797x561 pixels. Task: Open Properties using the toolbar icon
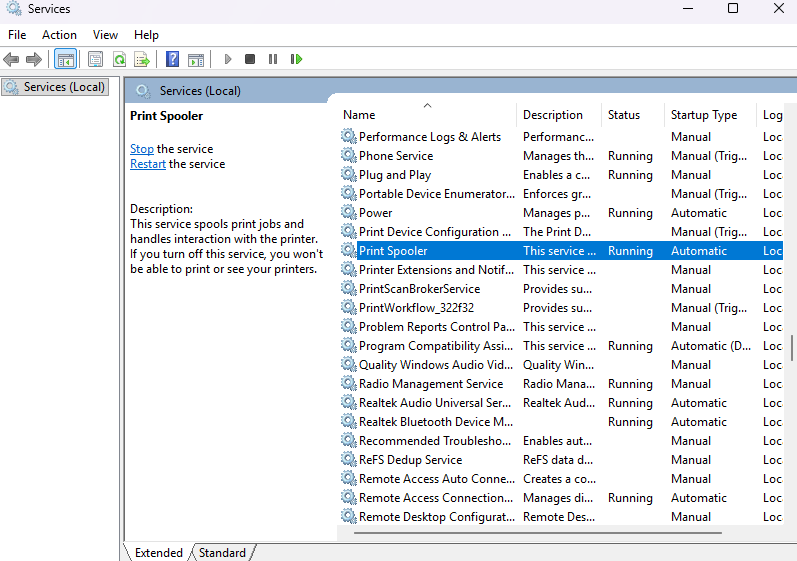pyautogui.click(x=96, y=60)
